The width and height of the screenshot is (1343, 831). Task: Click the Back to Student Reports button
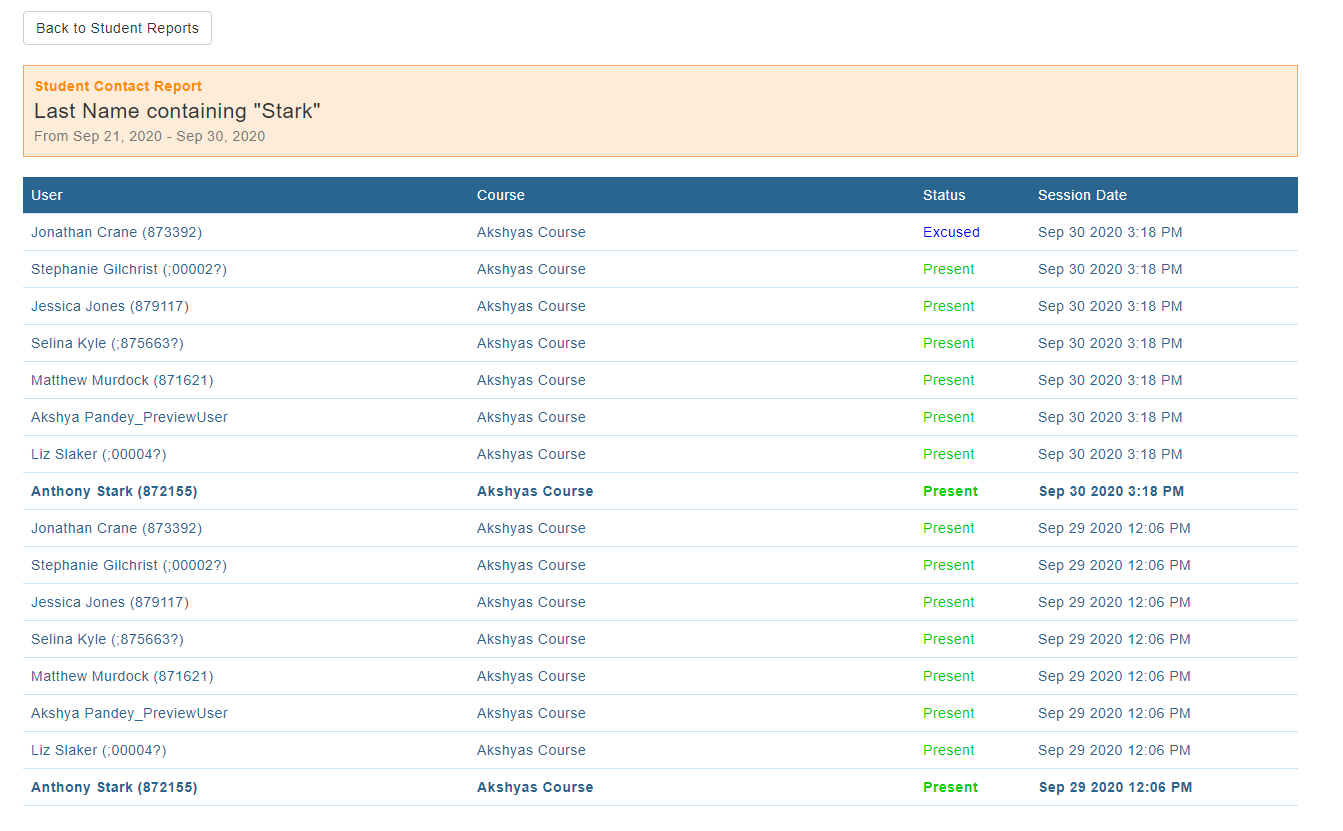pyautogui.click(x=117, y=28)
